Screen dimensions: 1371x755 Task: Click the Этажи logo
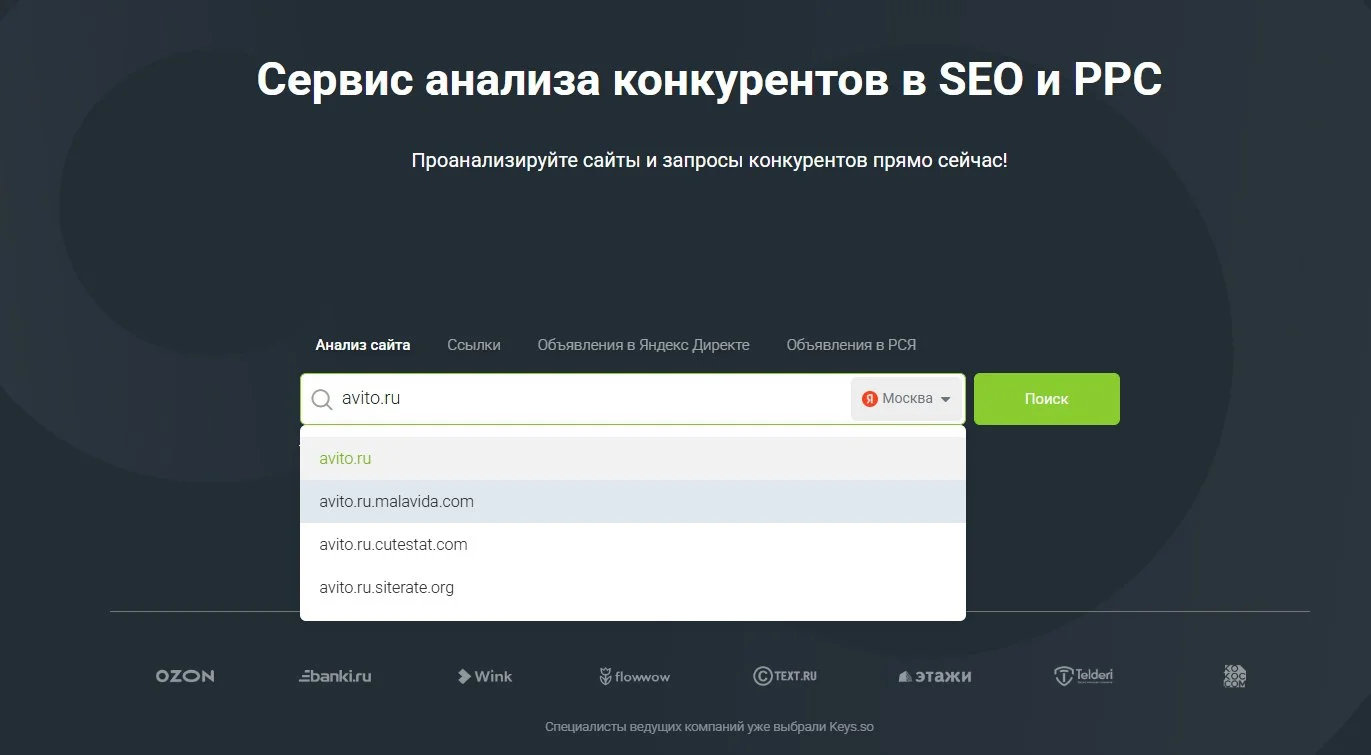tap(935, 676)
